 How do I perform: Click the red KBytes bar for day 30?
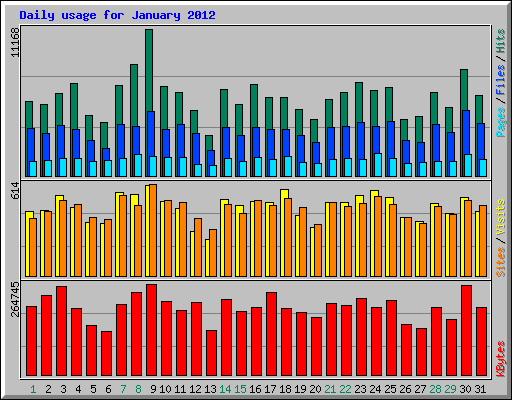[466, 331]
